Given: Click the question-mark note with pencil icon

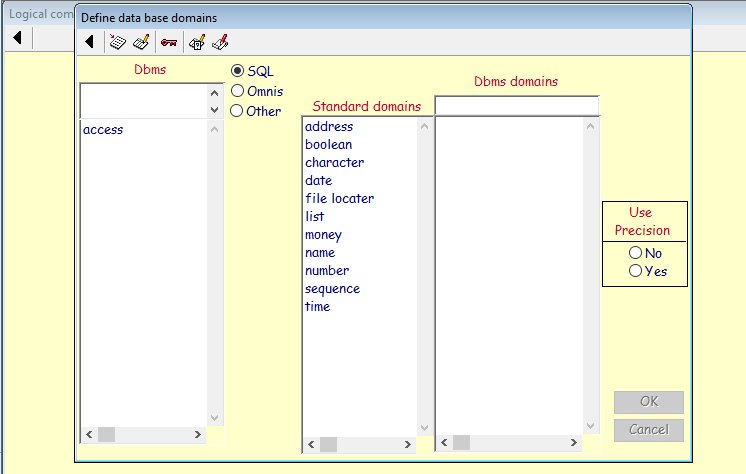Looking at the screenshot, I should click(x=197, y=42).
